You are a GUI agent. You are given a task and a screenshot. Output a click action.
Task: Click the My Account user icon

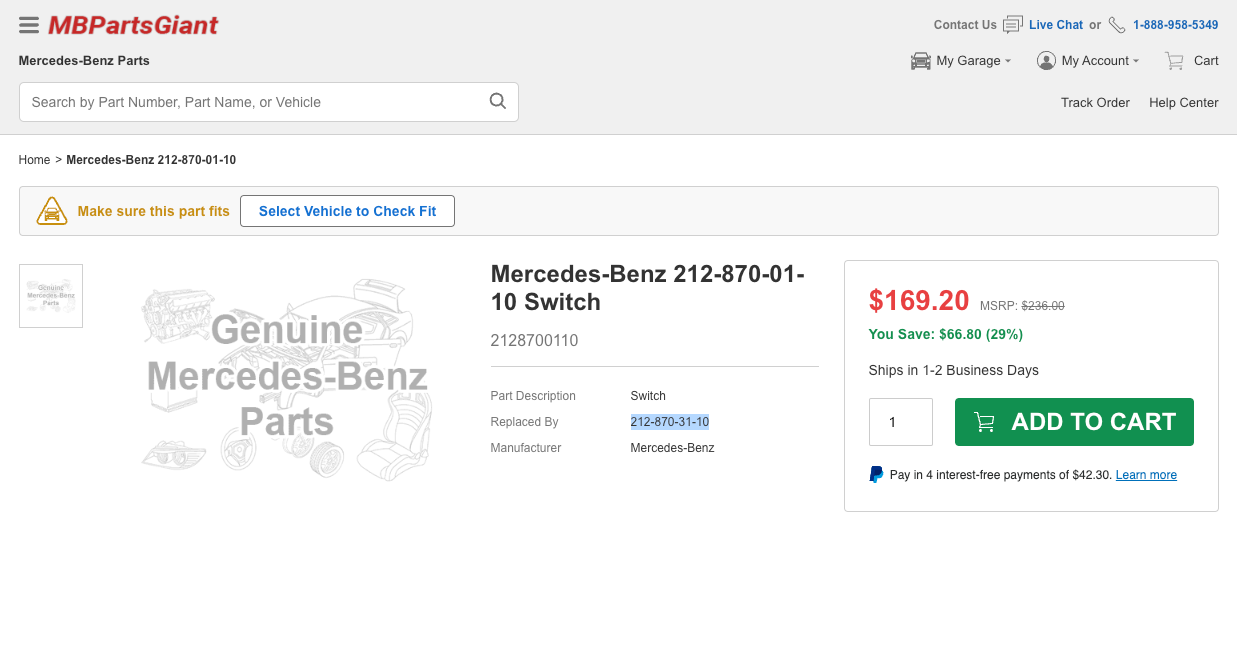(x=1046, y=61)
